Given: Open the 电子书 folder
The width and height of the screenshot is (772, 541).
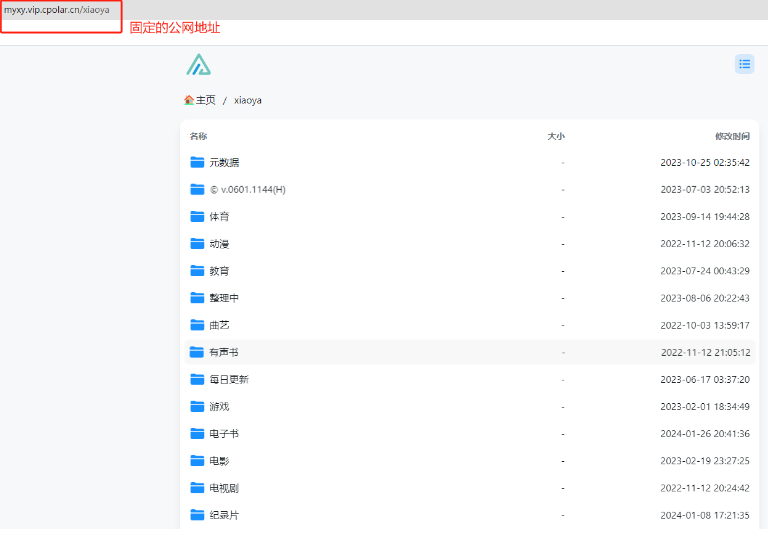Looking at the screenshot, I should click(x=224, y=433).
